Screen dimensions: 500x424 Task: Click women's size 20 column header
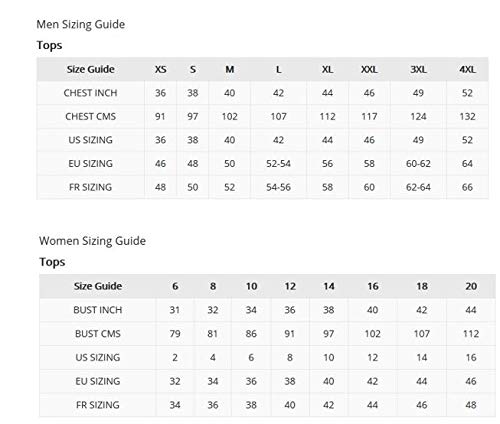471,286
